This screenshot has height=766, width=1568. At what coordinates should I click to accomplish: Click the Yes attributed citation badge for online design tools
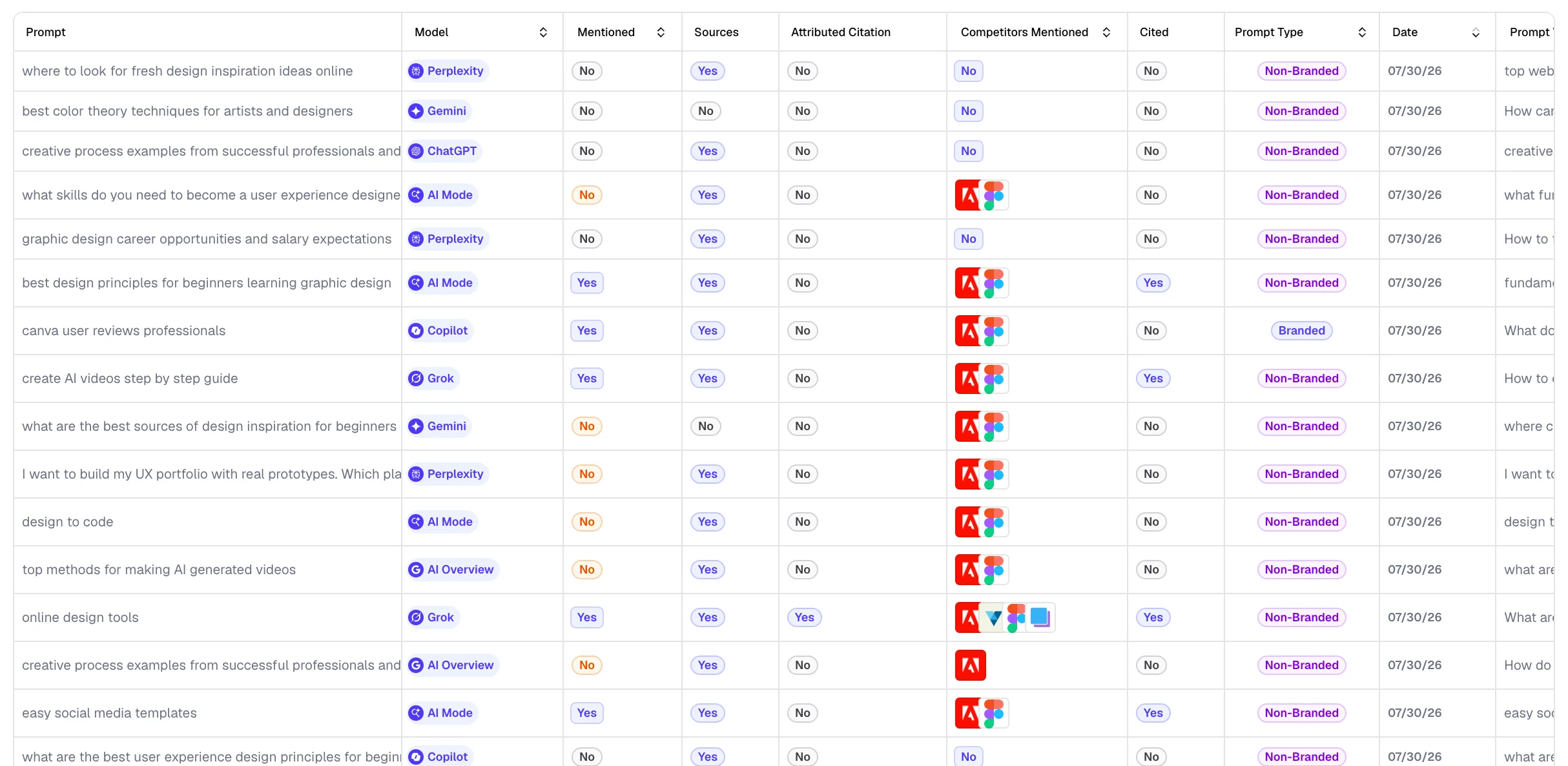tap(804, 617)
